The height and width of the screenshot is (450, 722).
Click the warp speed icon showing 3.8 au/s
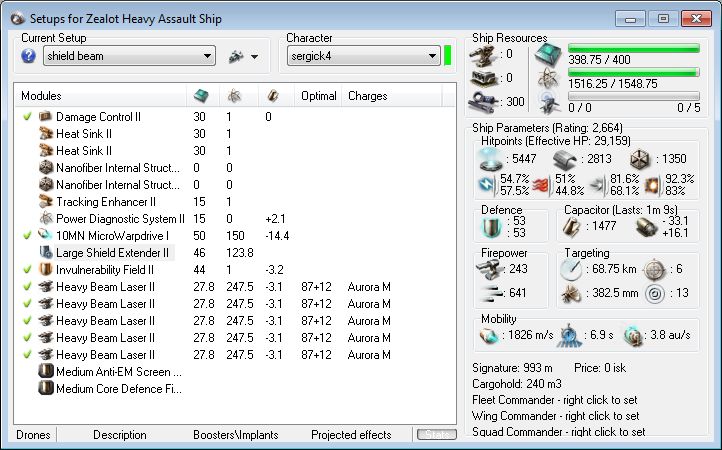(633, 336)
